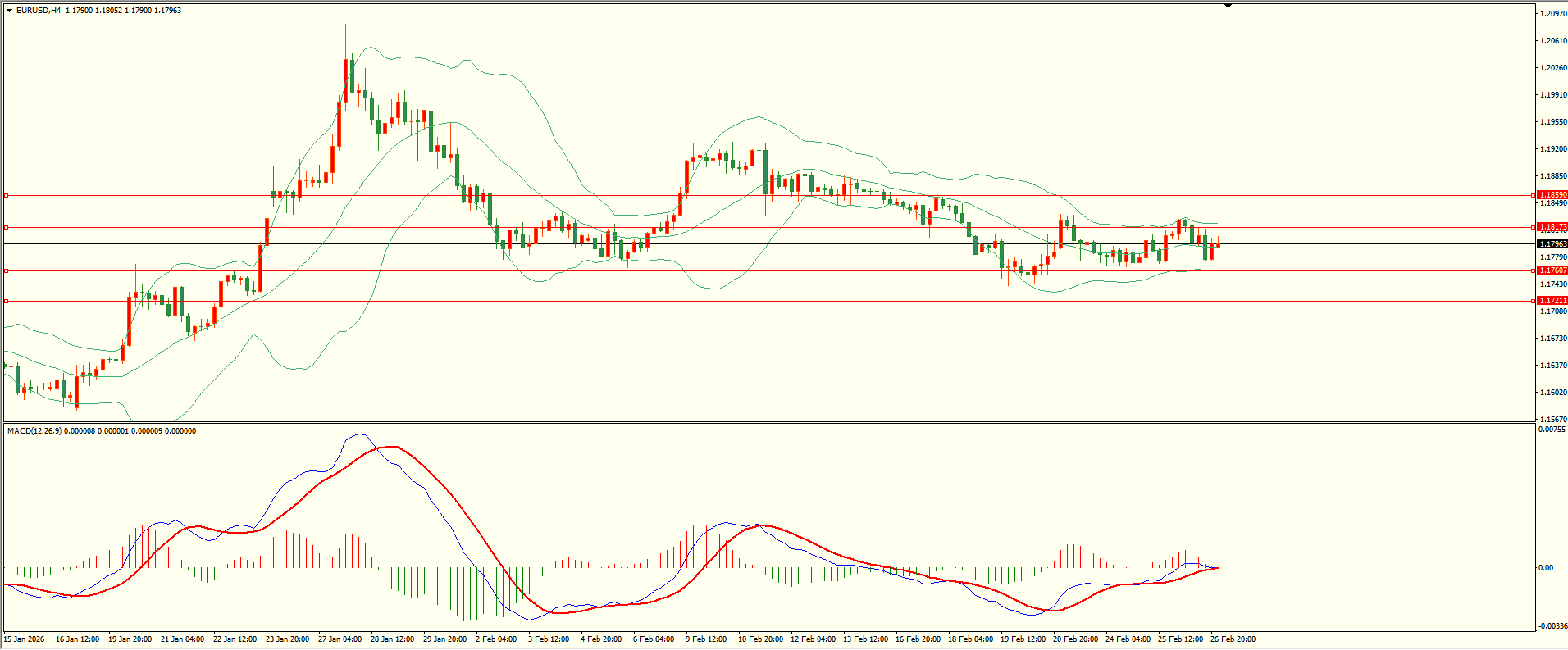This screenshot has height=650, width=1568.
Task: Click the 1.16020 value on price scale
Action: pos(1553,393)
